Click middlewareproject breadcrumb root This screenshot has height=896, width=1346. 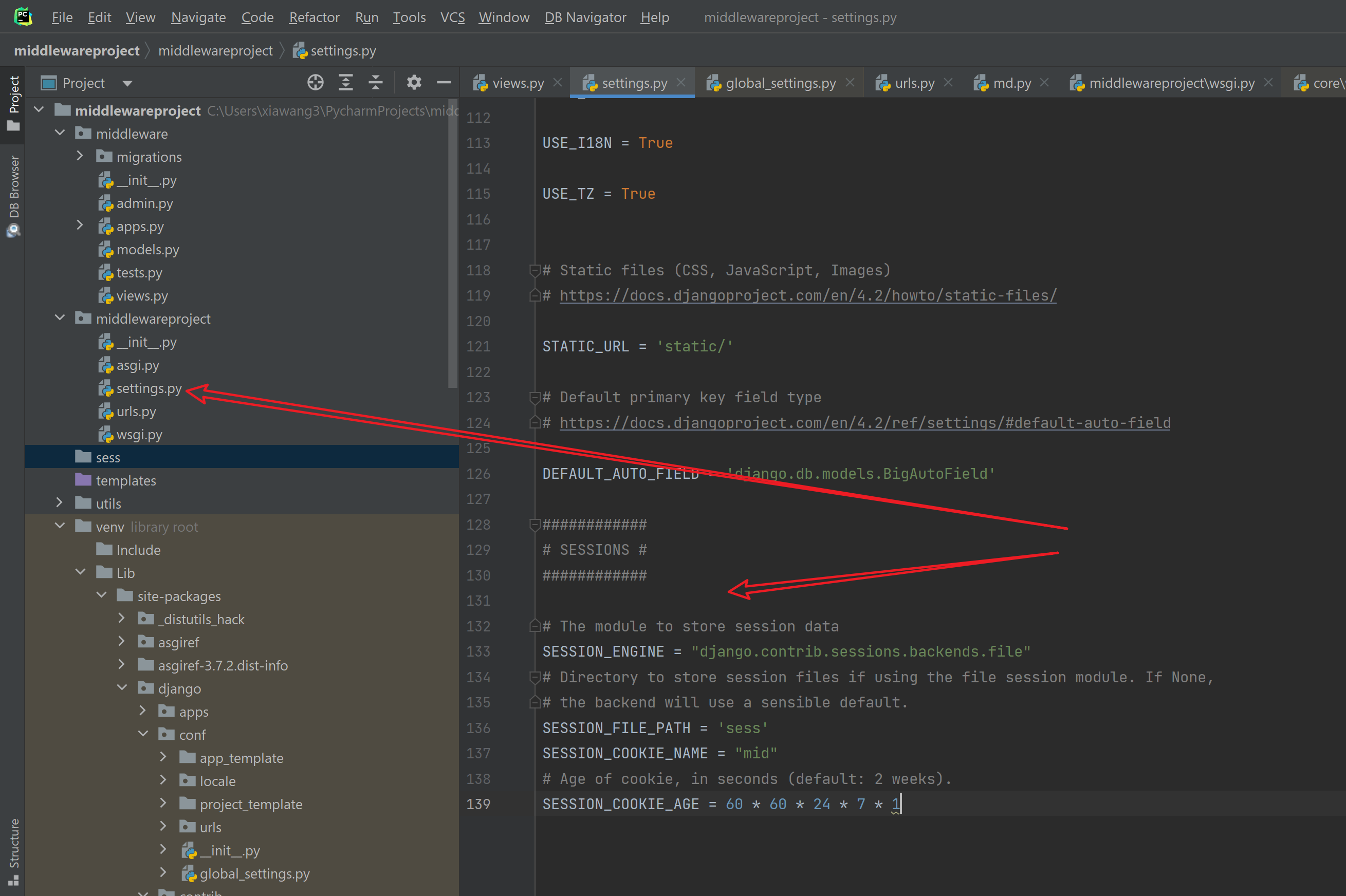click(x=77, y=51)
